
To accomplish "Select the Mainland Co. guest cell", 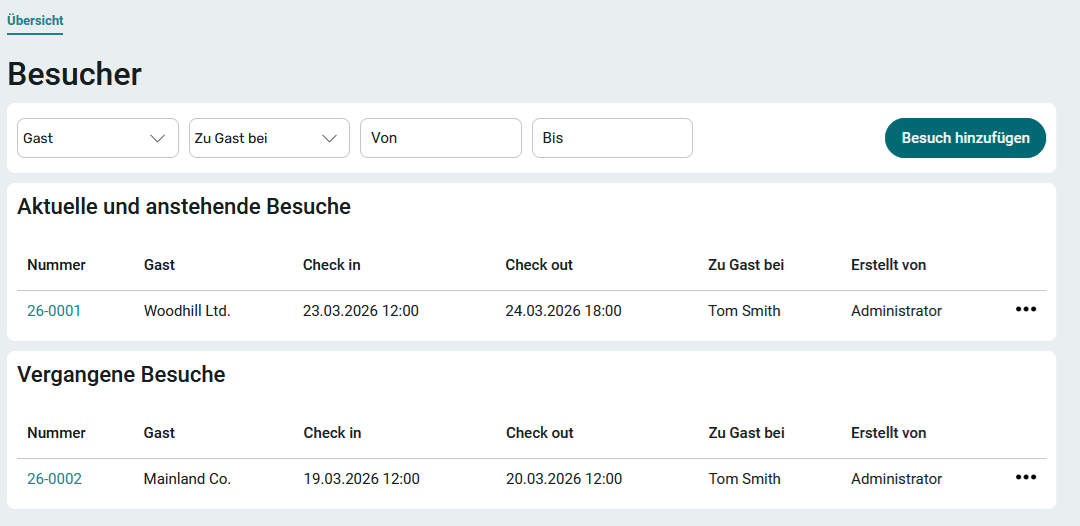I will [187, 479].
